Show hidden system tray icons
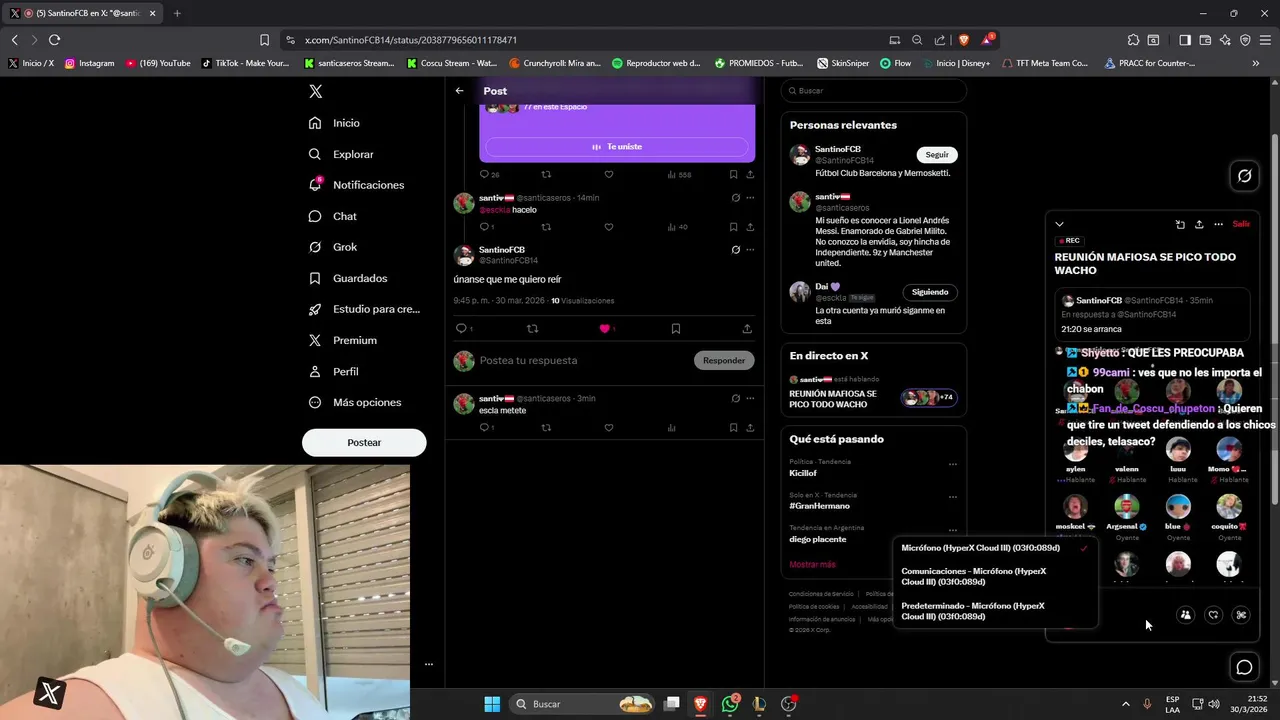This screenshot has width=1280, height=720. [1125, 704]
